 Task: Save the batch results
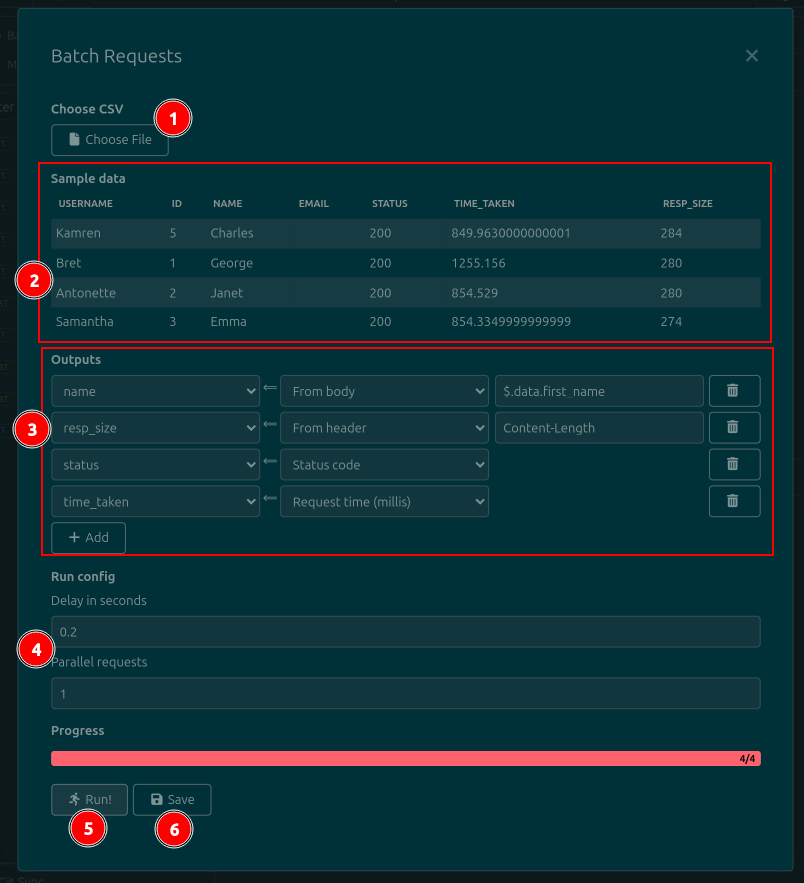(172, 800)
